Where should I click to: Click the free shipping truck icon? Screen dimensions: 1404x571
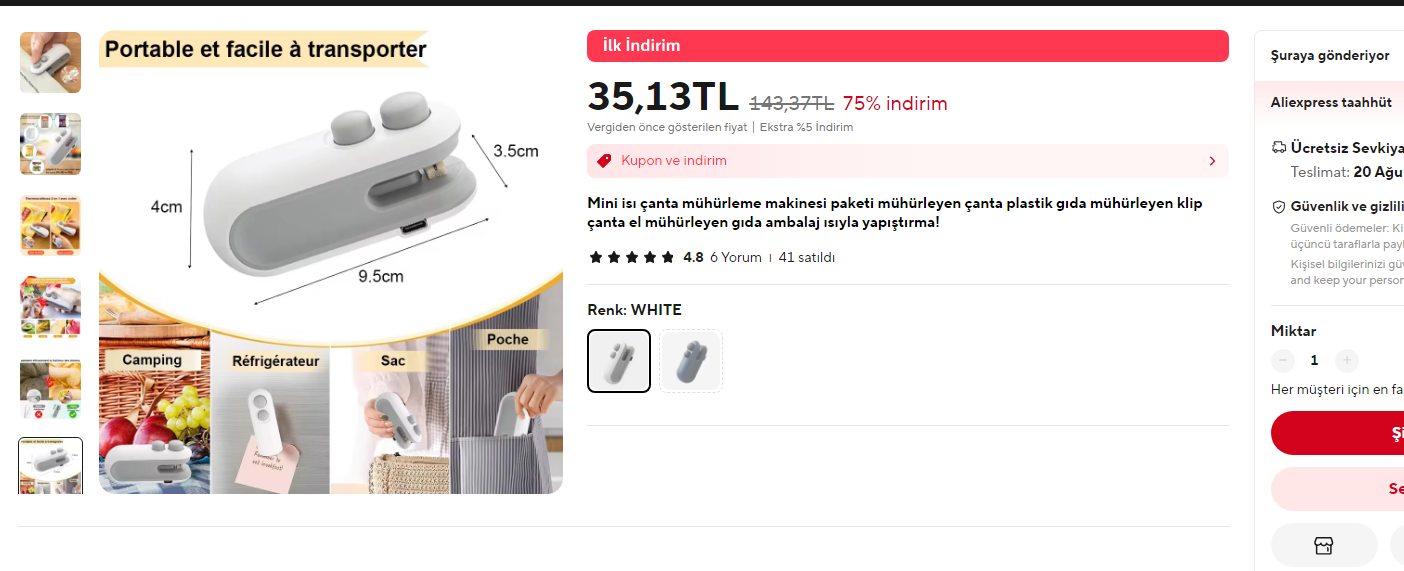tap(1279, 147)
